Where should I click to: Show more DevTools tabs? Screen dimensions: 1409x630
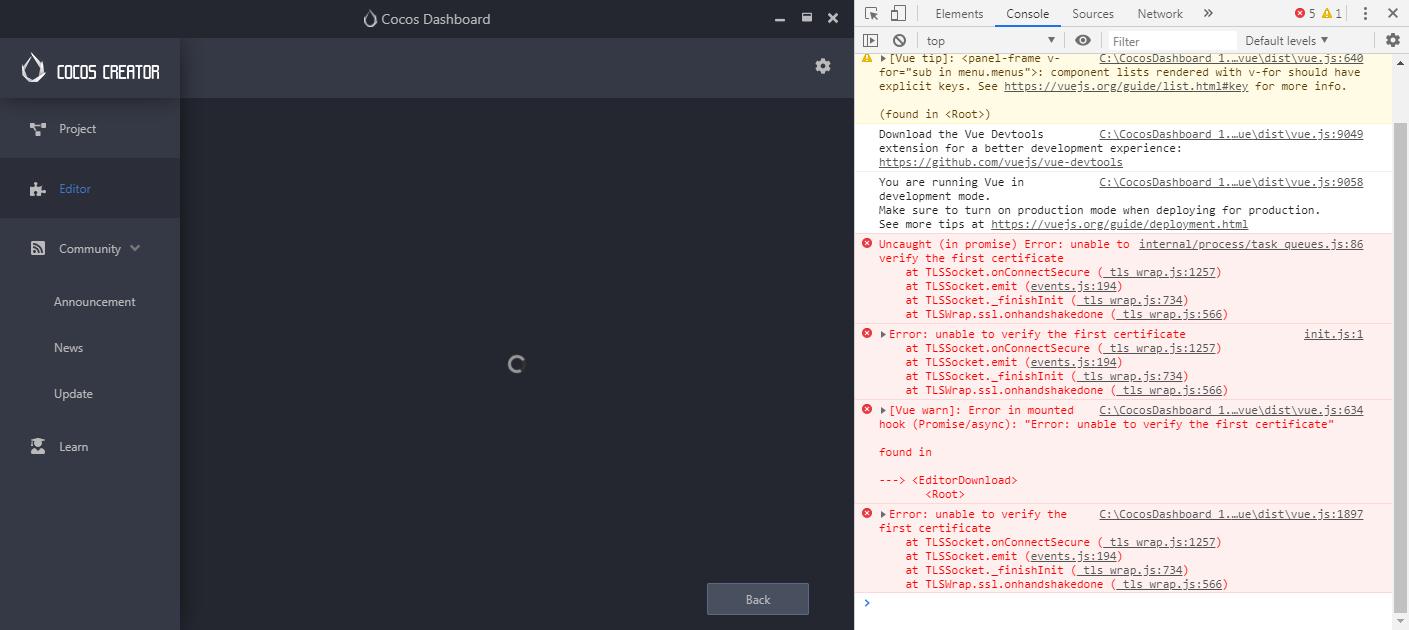tap(1208, 14)
